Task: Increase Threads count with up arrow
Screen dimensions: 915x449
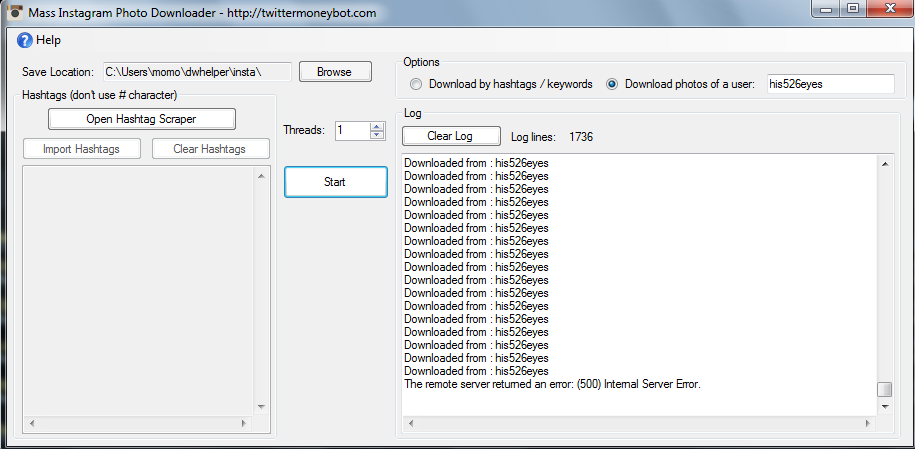Action: (378, 126)
